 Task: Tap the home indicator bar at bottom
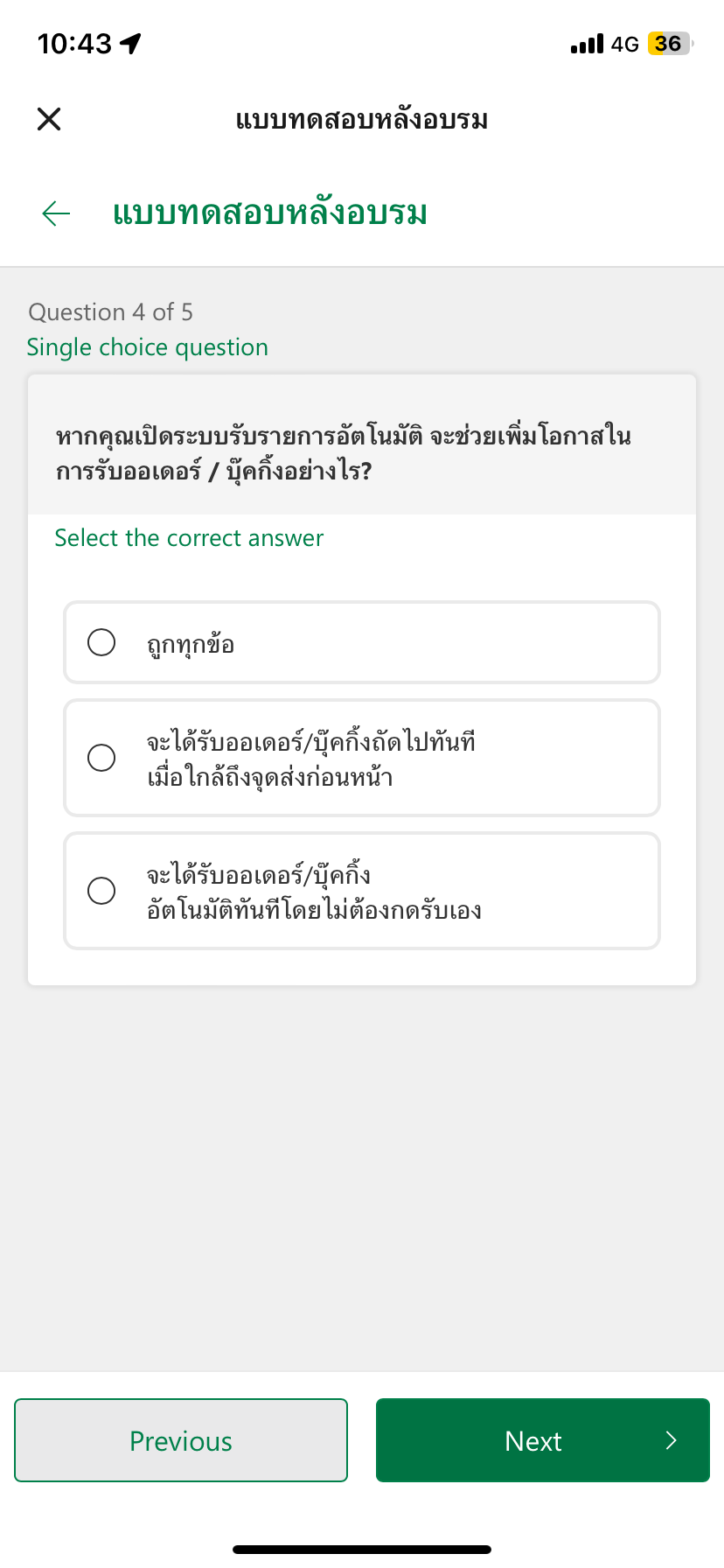[x=362, y=1550]
